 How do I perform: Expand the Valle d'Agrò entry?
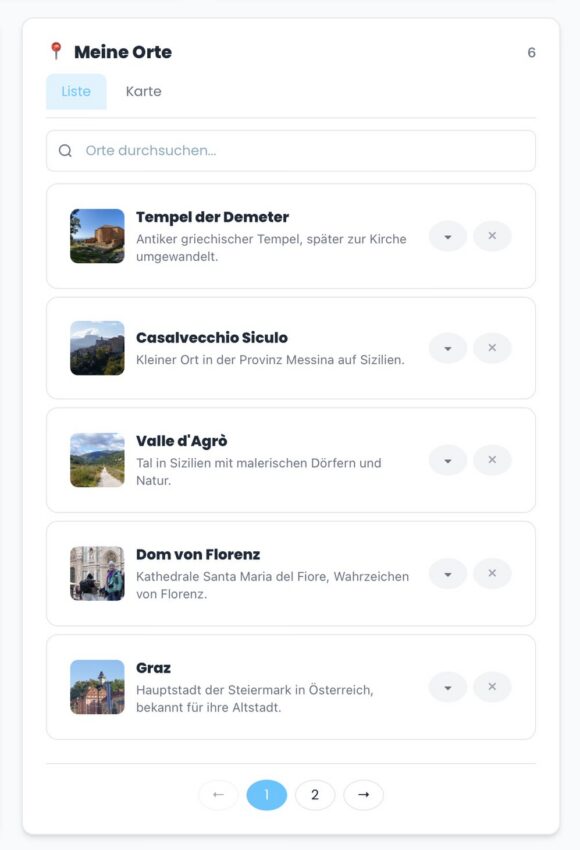point(447,460)
